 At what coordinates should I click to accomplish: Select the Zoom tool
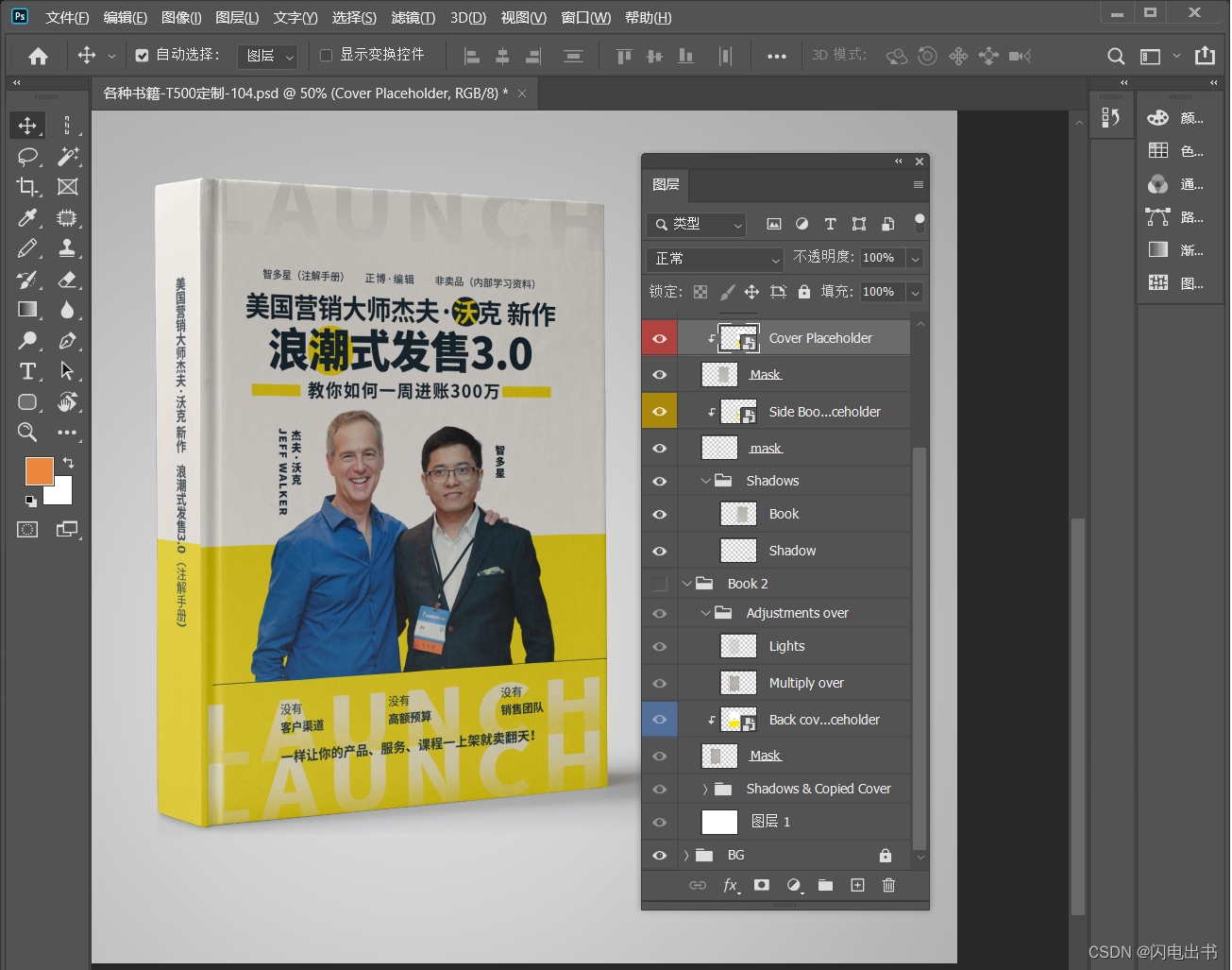click(27, 433)
